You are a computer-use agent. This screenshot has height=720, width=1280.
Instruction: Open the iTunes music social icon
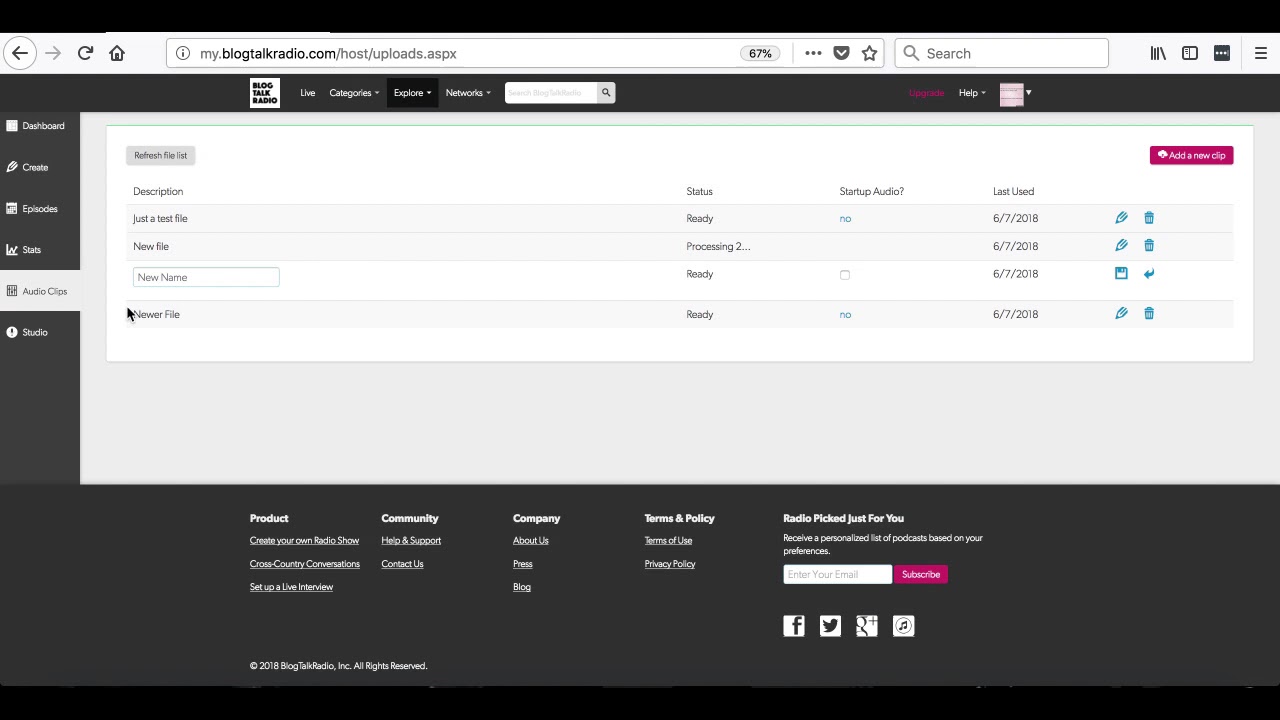[x=903, y=626]
